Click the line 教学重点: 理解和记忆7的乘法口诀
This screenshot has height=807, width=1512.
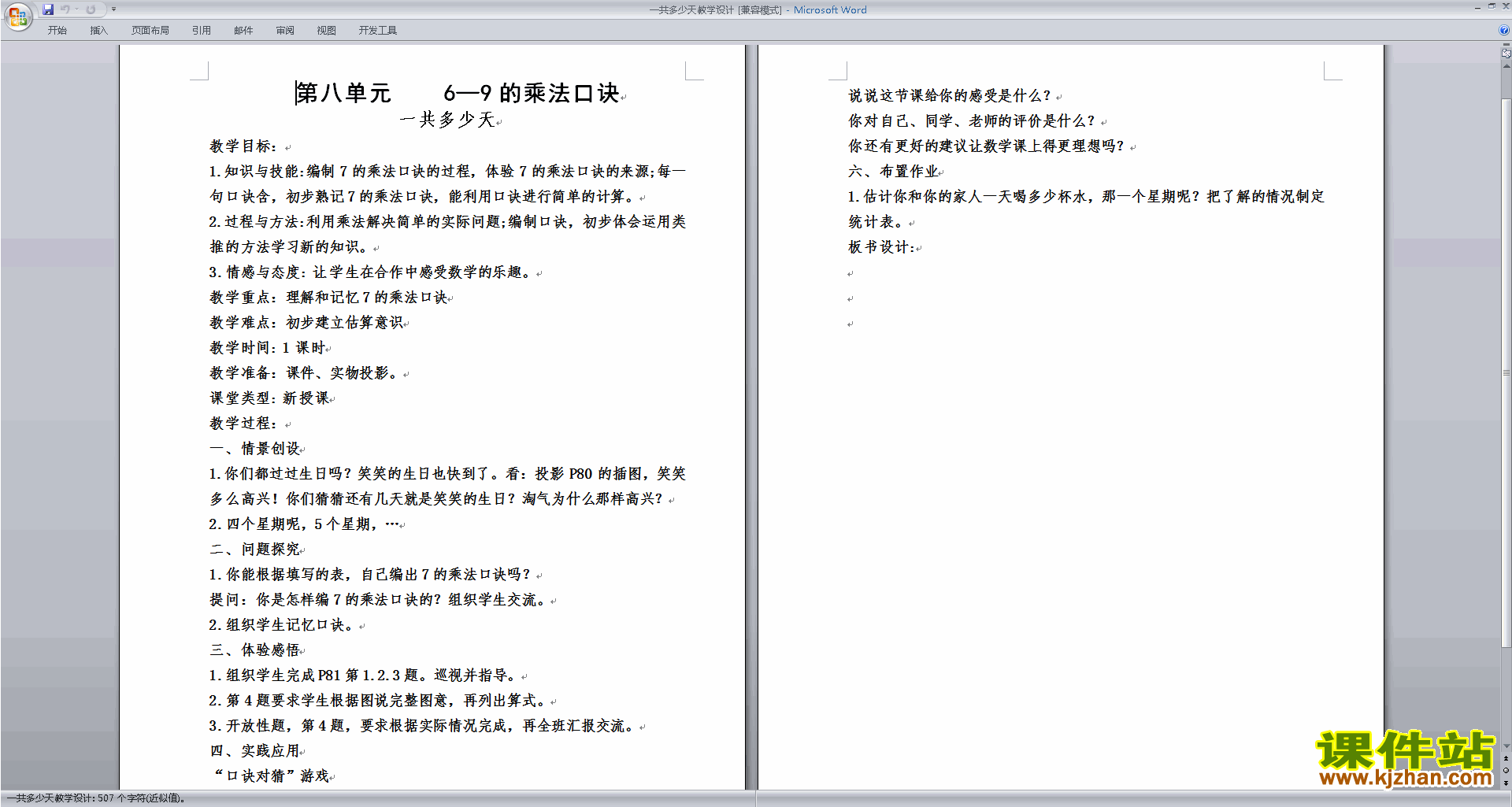pos(328,298)
